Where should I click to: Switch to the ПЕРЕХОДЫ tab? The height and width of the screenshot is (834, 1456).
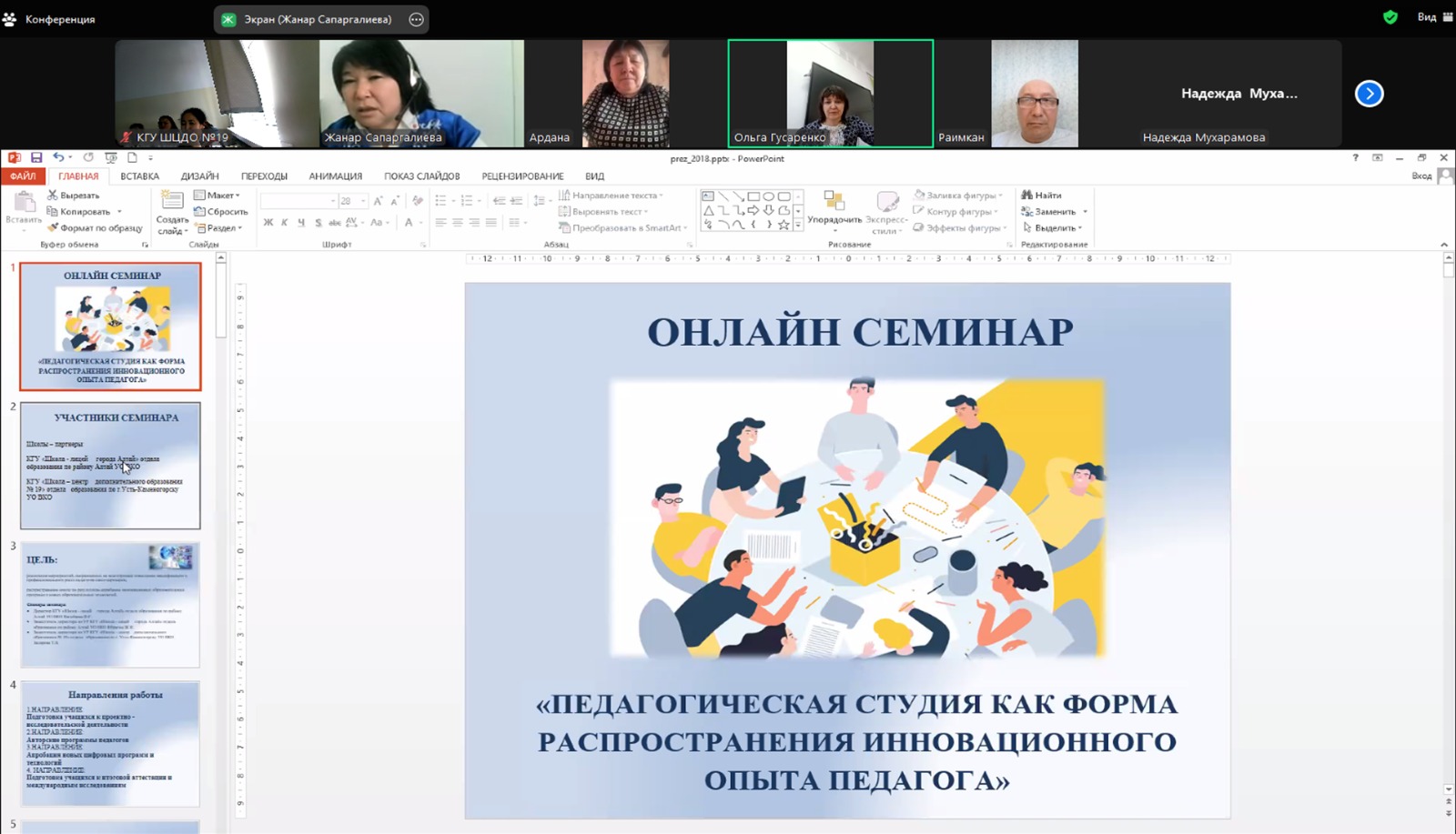click(x=264, y=176)
